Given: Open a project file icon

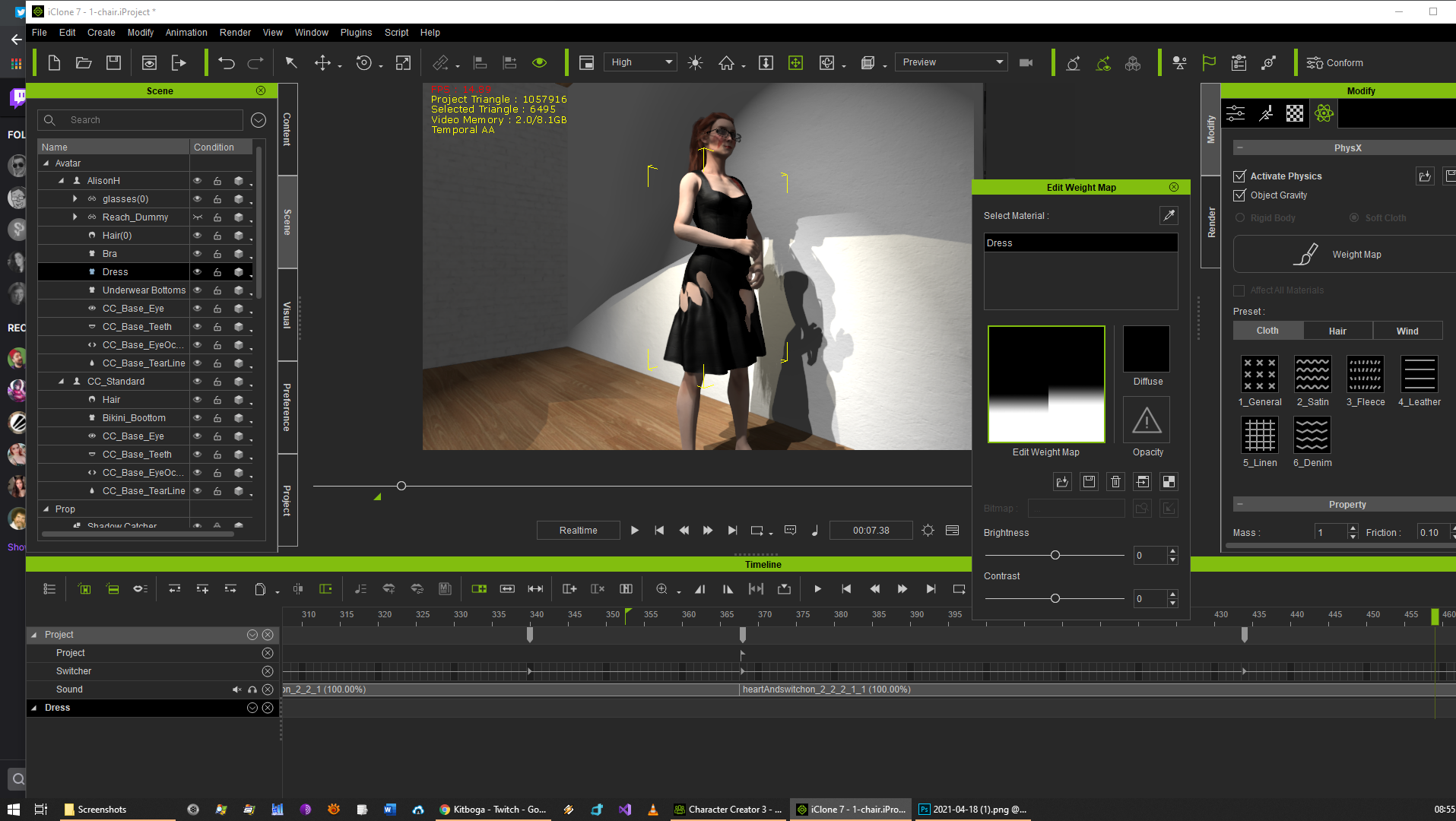Looking at the screenshot, I should [x=84, y=62].
